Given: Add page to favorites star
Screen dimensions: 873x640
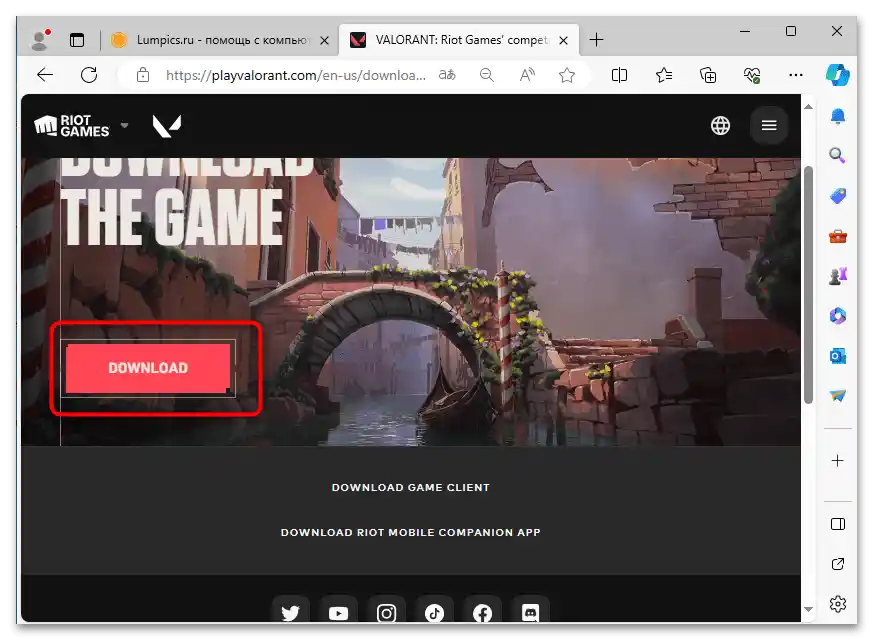Looking at the screenshot, I should [x=567, y=75].
